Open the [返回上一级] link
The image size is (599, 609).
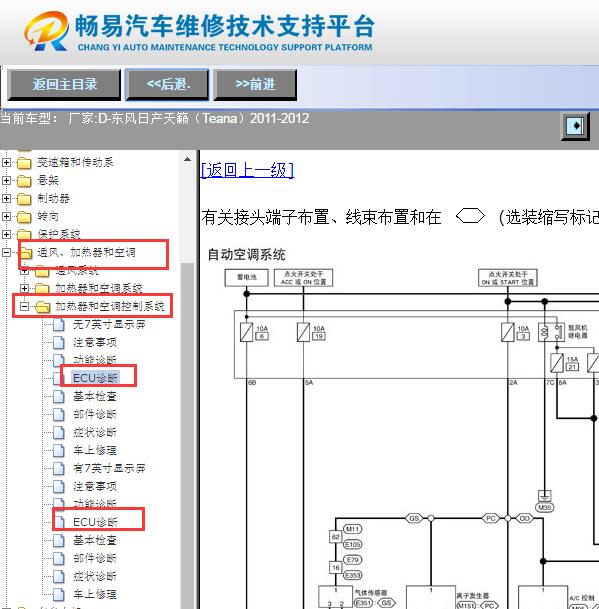coord(247,170)
